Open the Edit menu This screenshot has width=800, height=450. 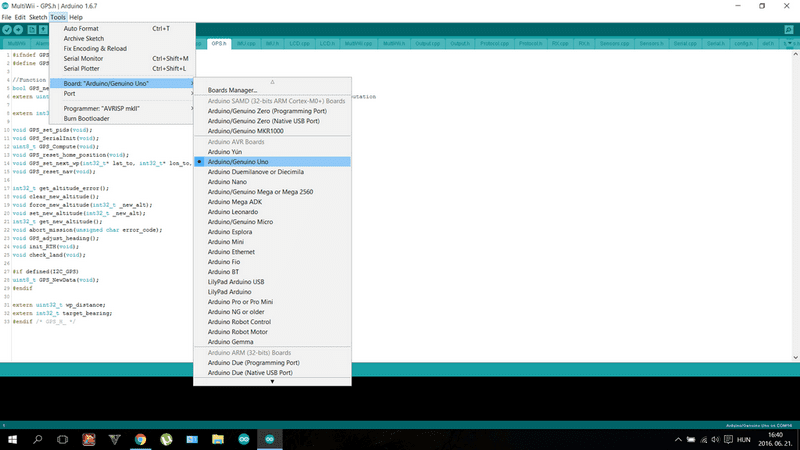point(20,17)
